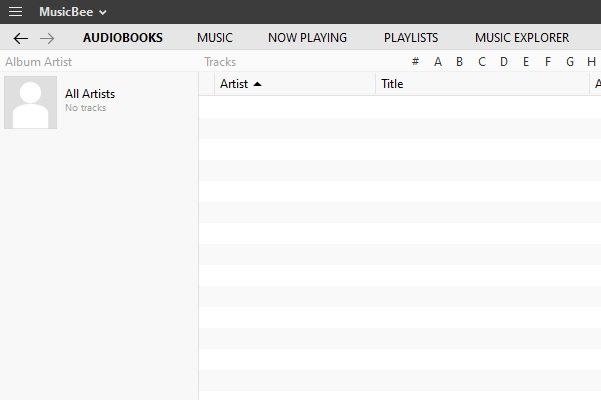Jump to the # symbol index
Screen dimensions: 601x400
pos(415,61)
